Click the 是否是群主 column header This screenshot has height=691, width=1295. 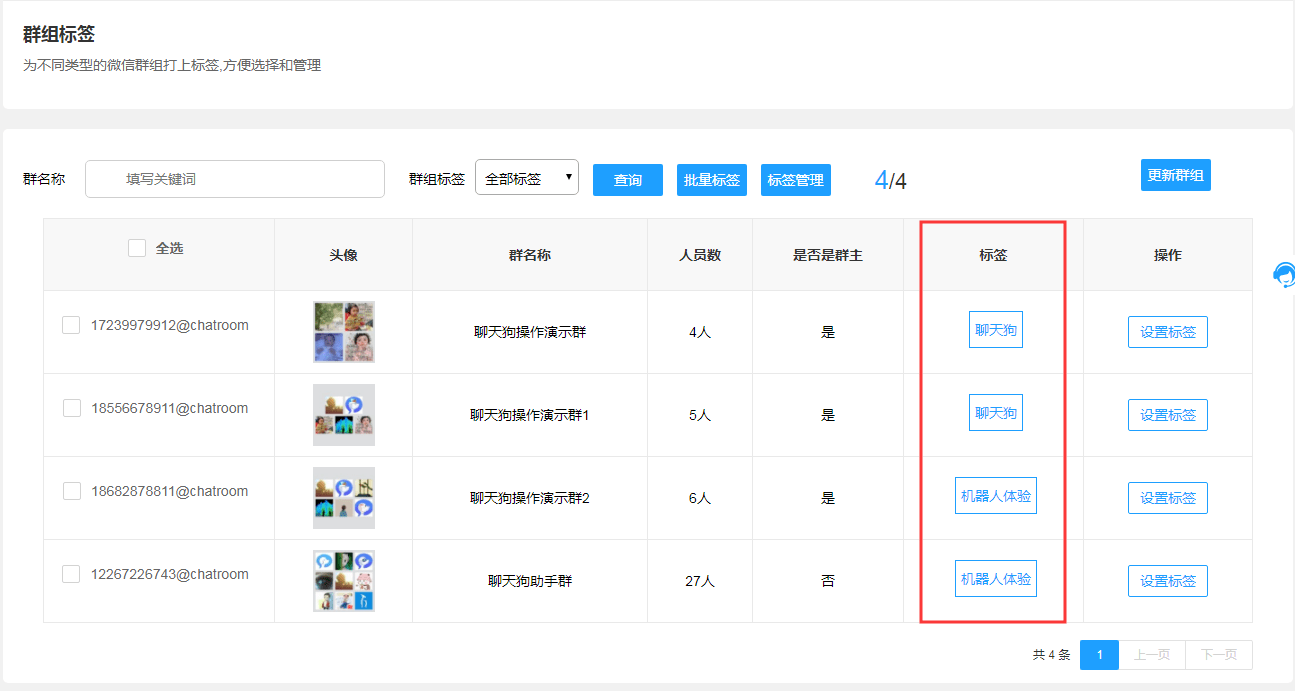pyautogui.click(x=828, y=255)
